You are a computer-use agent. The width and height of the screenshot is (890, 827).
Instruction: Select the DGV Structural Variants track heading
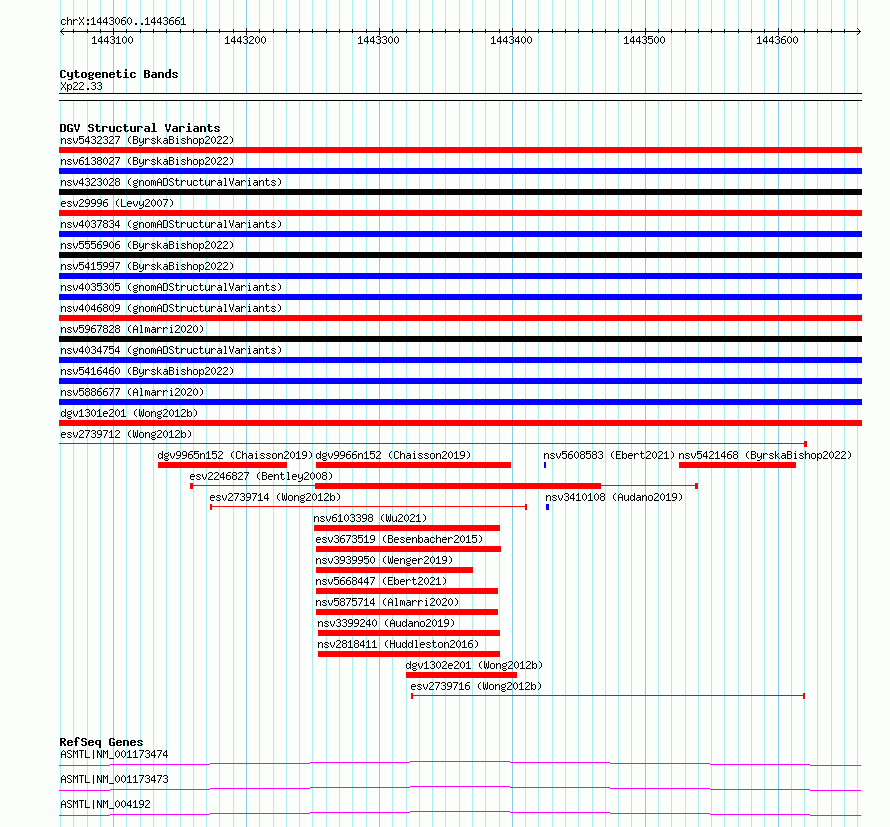pos(140,128)
